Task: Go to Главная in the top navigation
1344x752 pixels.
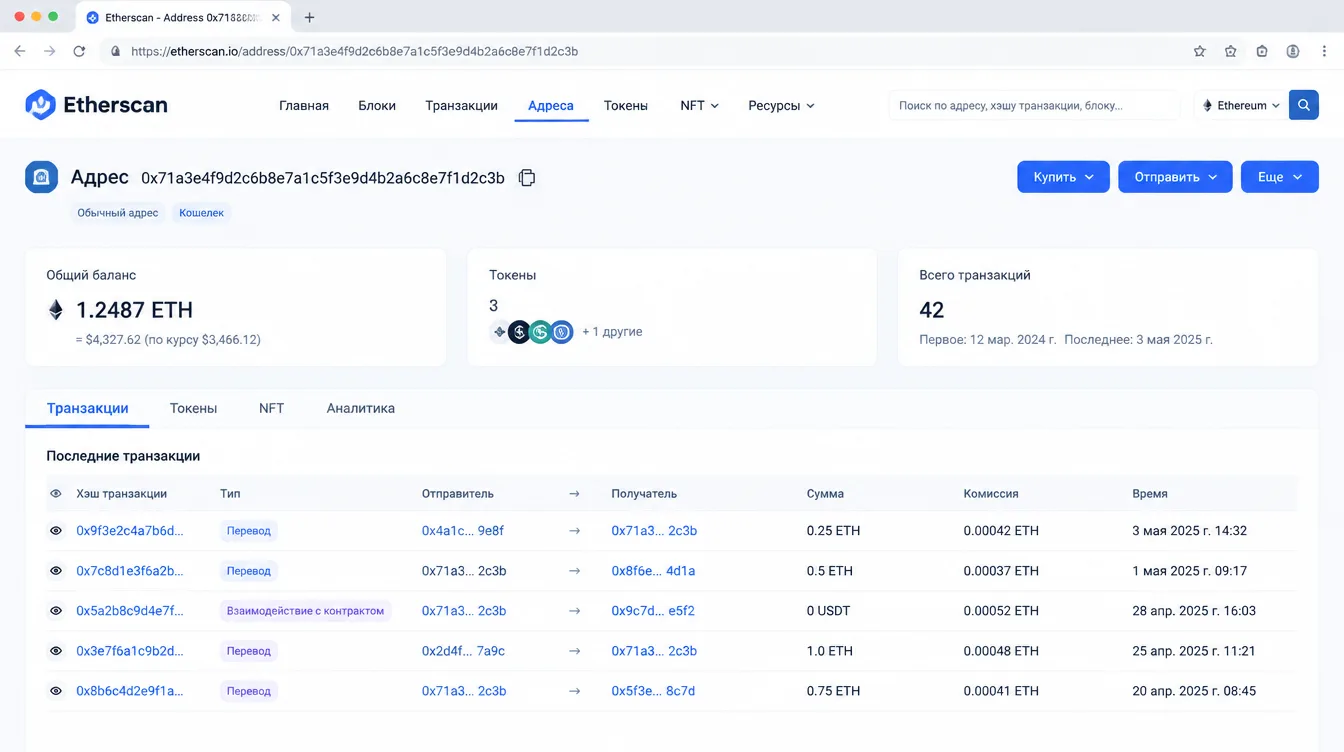Action: point(304,105)
